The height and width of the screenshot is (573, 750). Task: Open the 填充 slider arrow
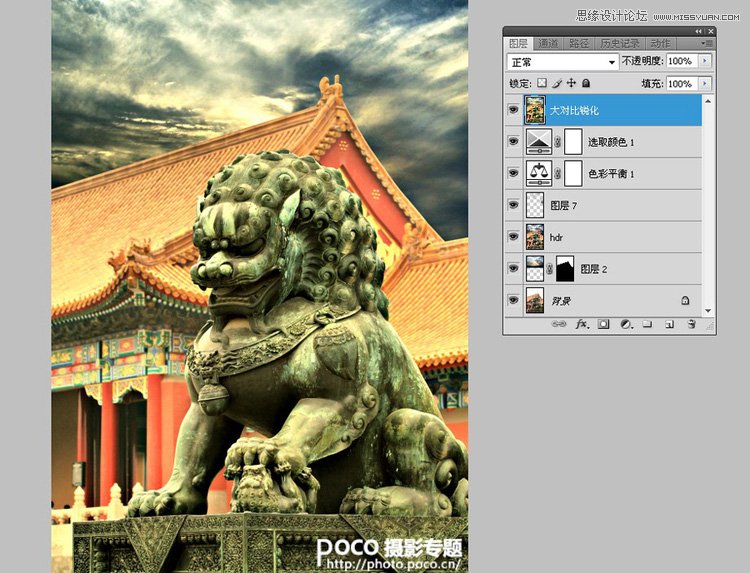(x=705, y=84)
